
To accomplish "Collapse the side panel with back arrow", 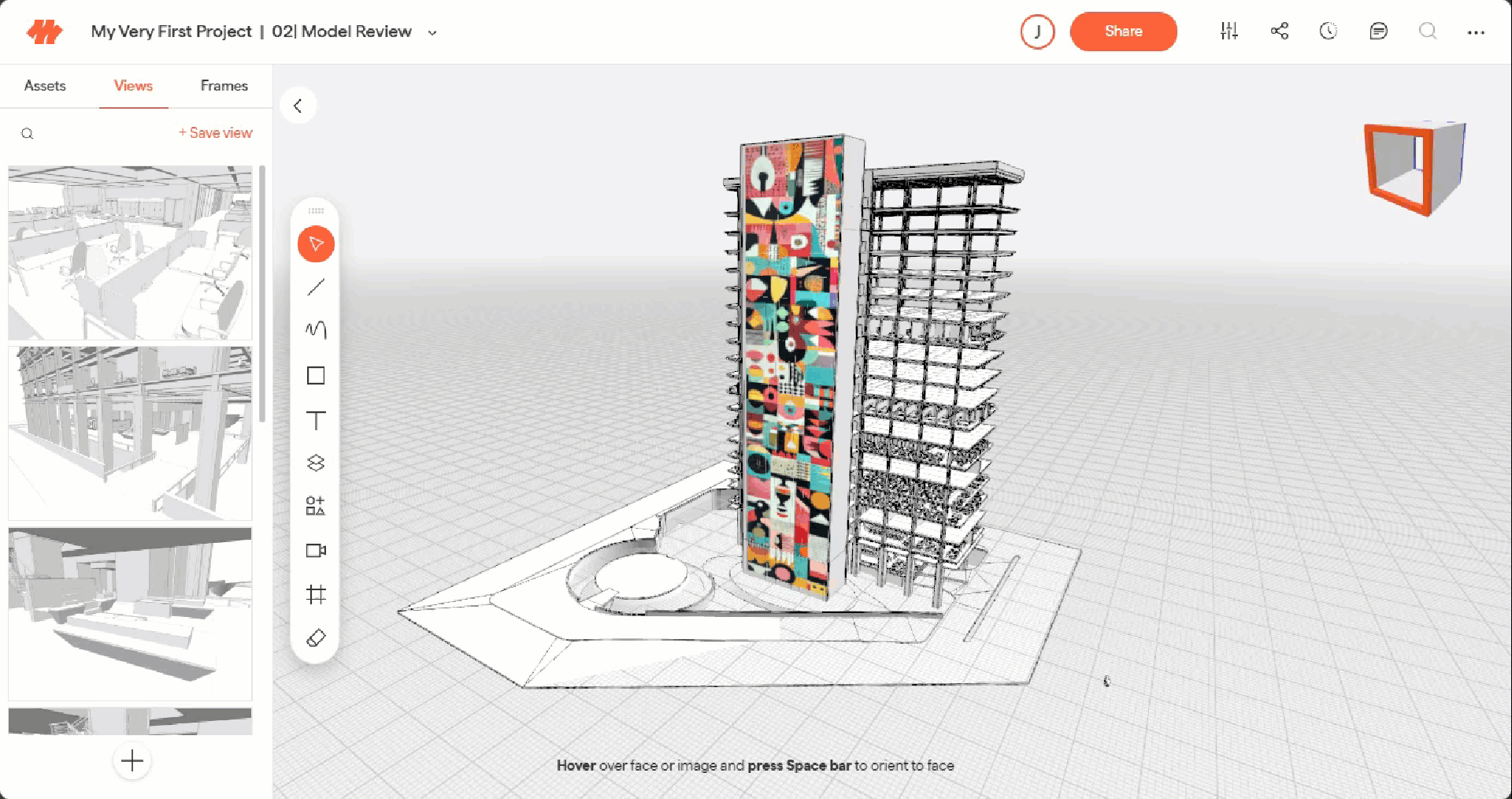I will 298,106.
